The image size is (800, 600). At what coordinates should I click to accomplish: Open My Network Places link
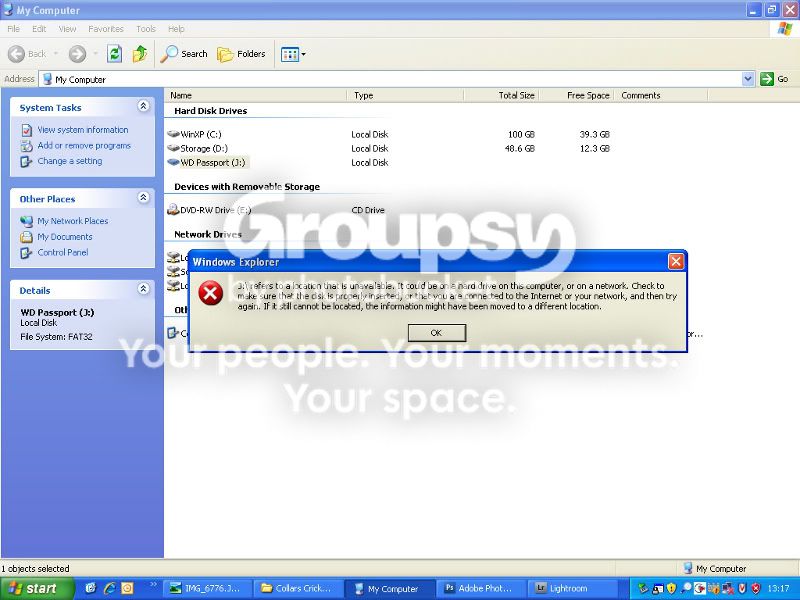[72, 221]
